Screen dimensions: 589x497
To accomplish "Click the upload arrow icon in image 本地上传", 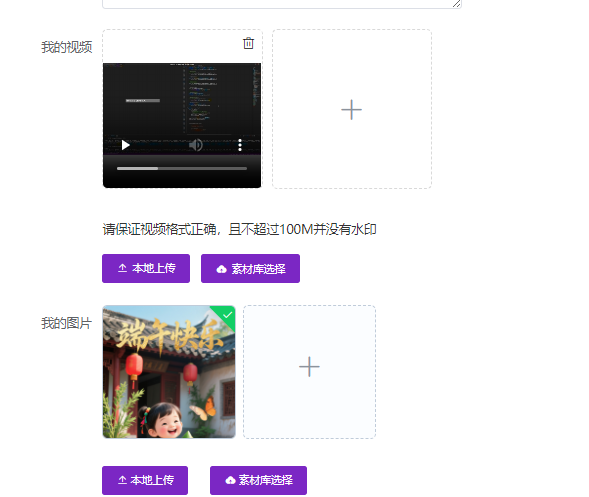I will coord(122,480).
